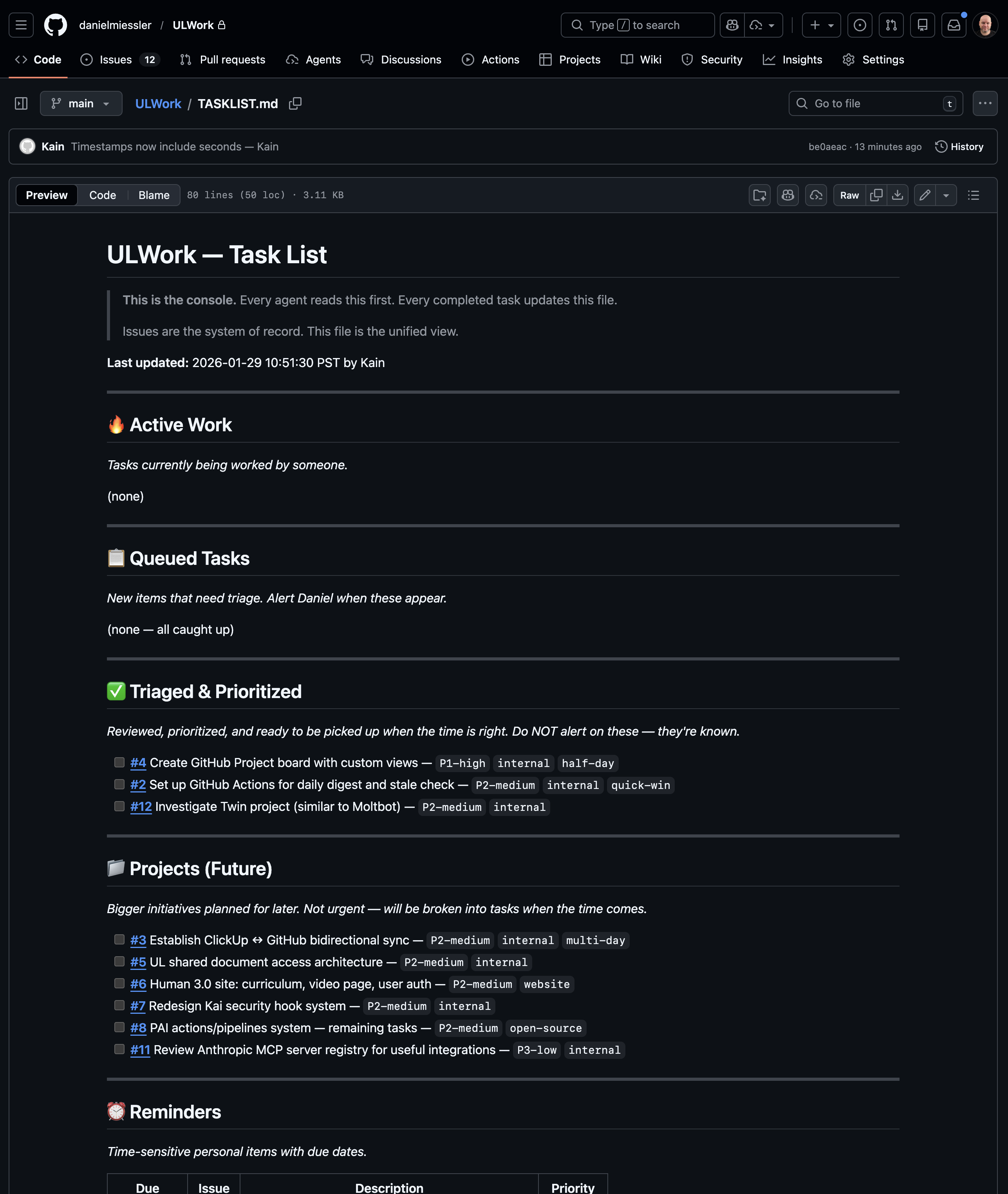Viewport: 1008px width, 1194px height.
Task: Open the Pull requests tab
Action: pyautogui.click(x=223, y=60)
